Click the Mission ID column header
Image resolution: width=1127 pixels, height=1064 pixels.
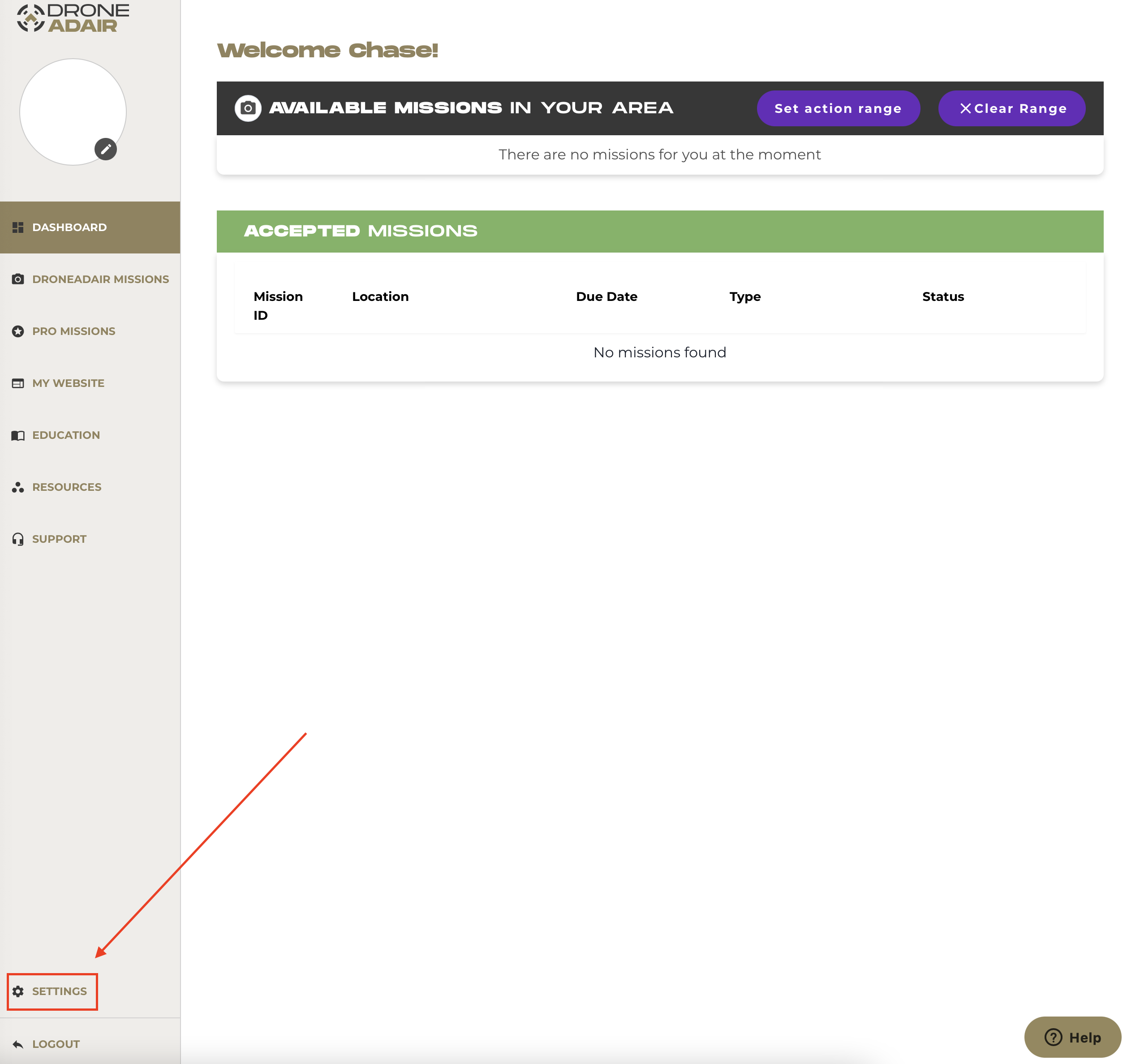(x=278, y=306)
